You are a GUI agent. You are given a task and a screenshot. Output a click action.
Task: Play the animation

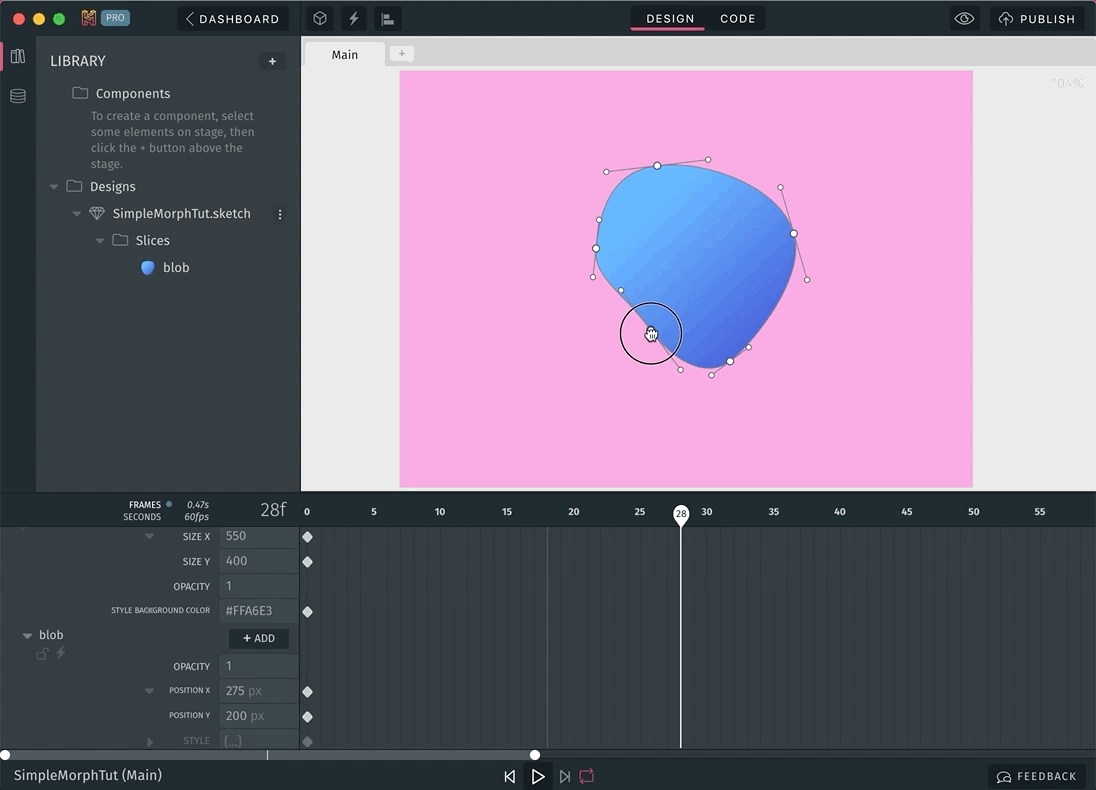(x=538, y=777)
